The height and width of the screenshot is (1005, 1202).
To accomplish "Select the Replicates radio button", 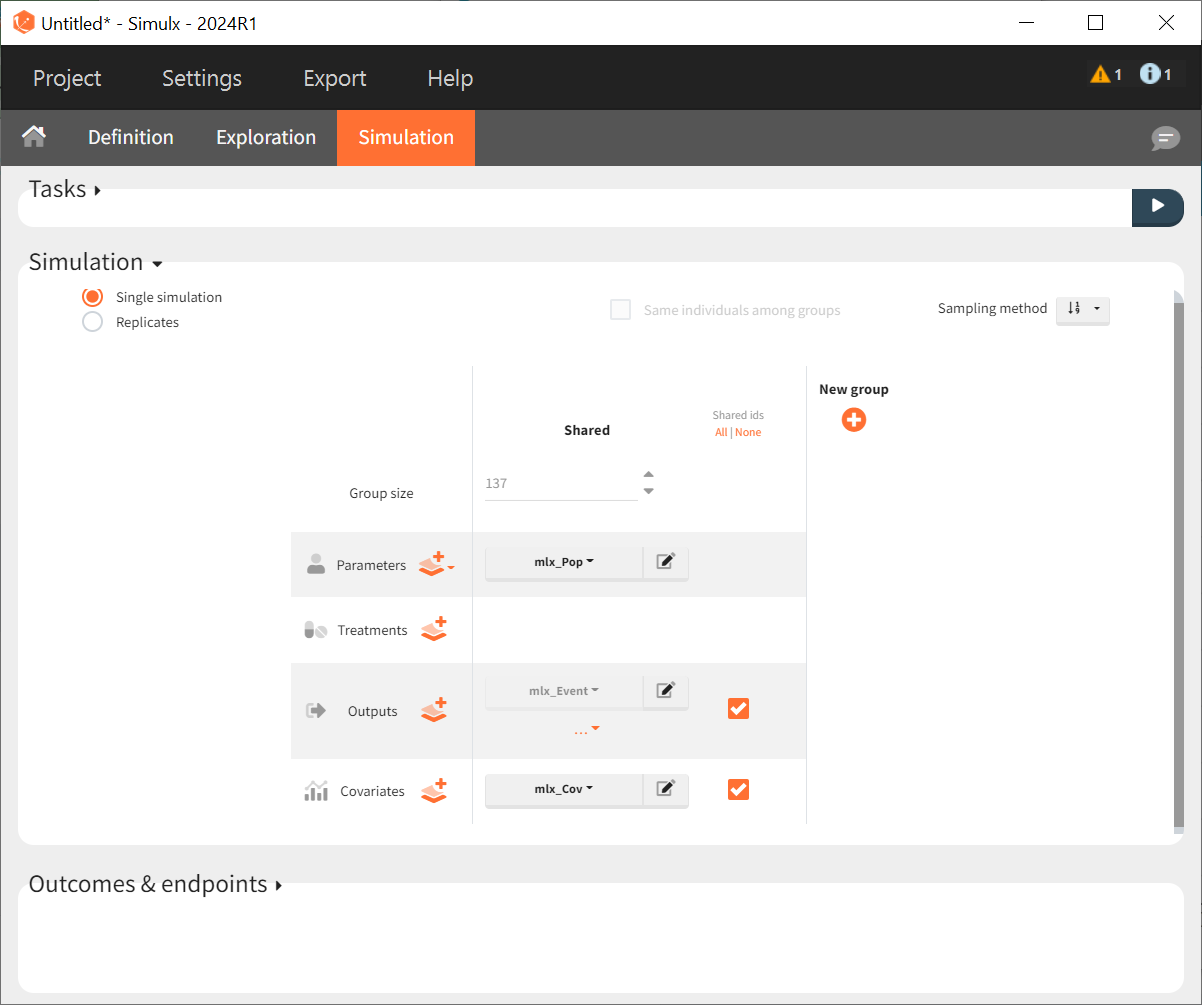I will [x=93, y=322].
